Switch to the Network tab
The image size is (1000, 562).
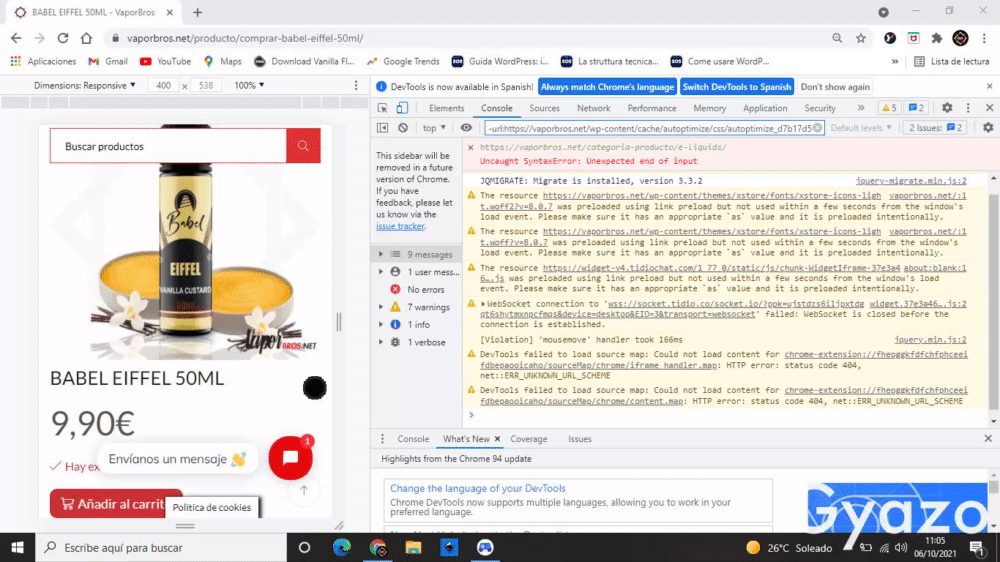593,108
